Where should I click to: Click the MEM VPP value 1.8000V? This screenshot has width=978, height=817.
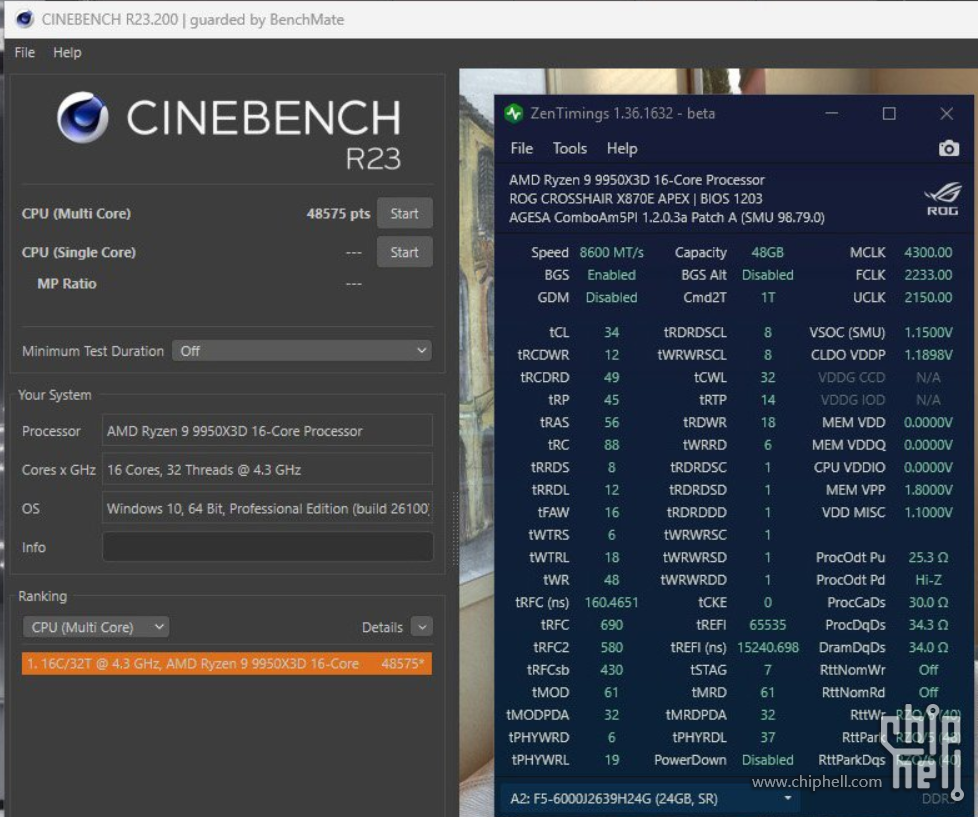(x=928, y=490)
